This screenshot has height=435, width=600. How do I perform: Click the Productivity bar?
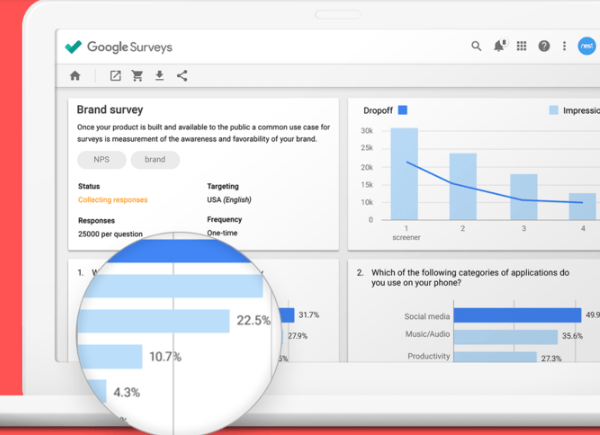495,357
